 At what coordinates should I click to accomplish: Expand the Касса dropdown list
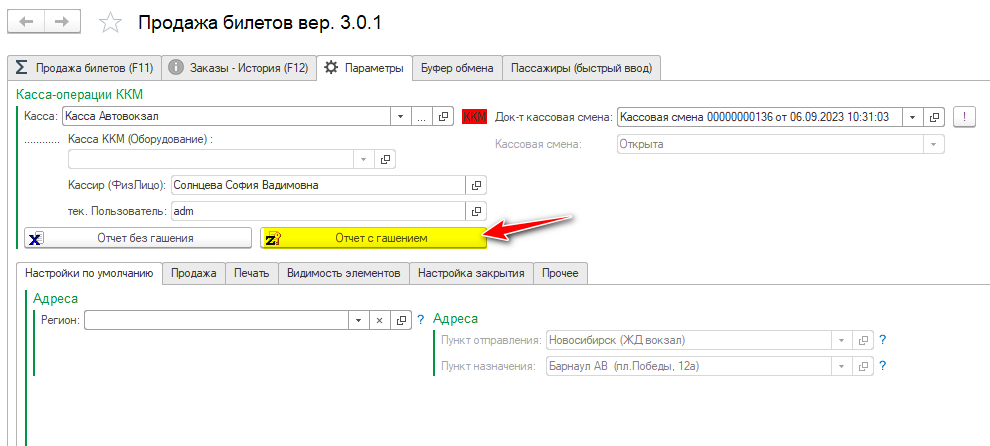400,117
